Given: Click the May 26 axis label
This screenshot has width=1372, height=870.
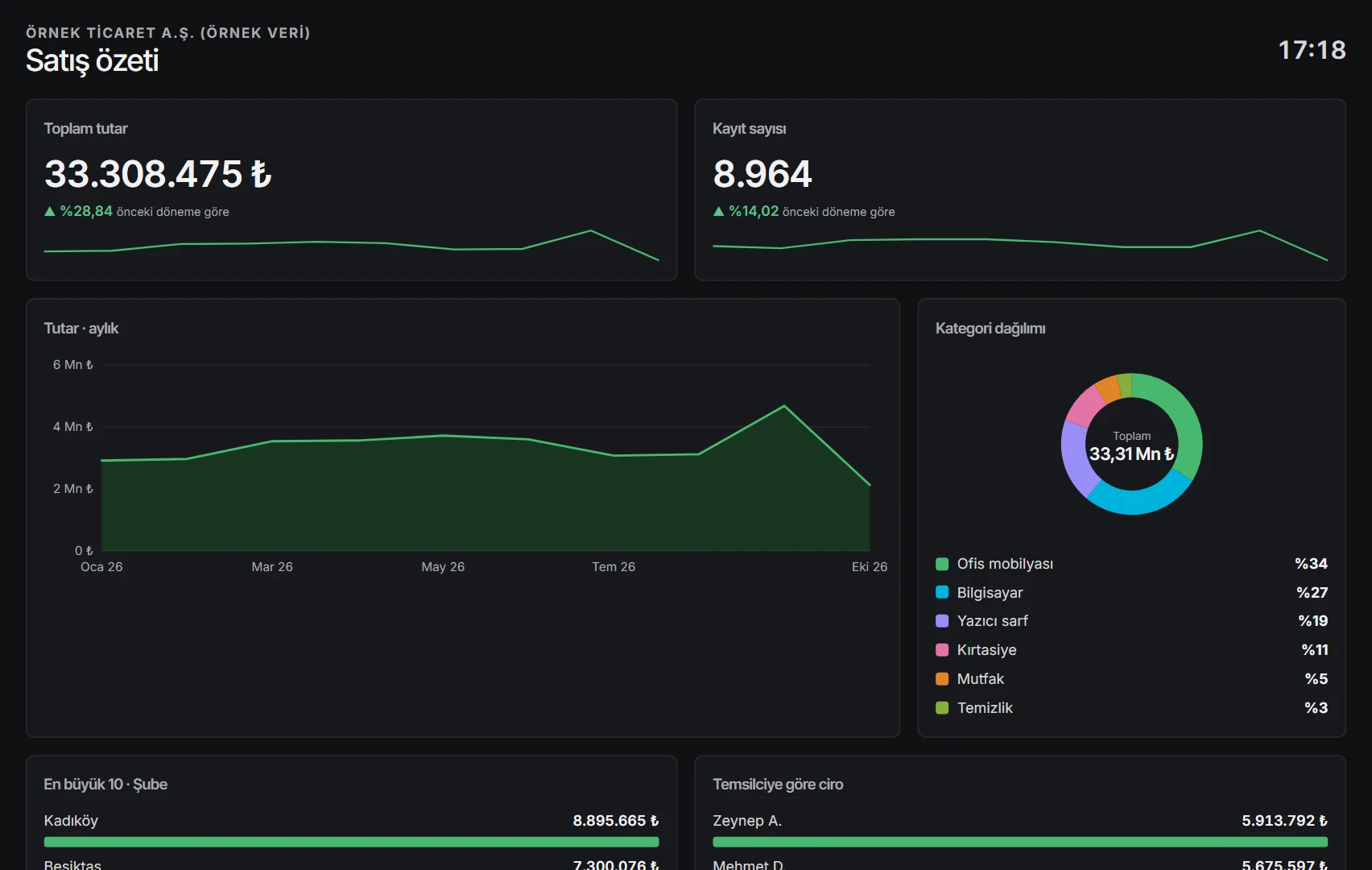Looking at the screenshot, I should tap(443, 567).
